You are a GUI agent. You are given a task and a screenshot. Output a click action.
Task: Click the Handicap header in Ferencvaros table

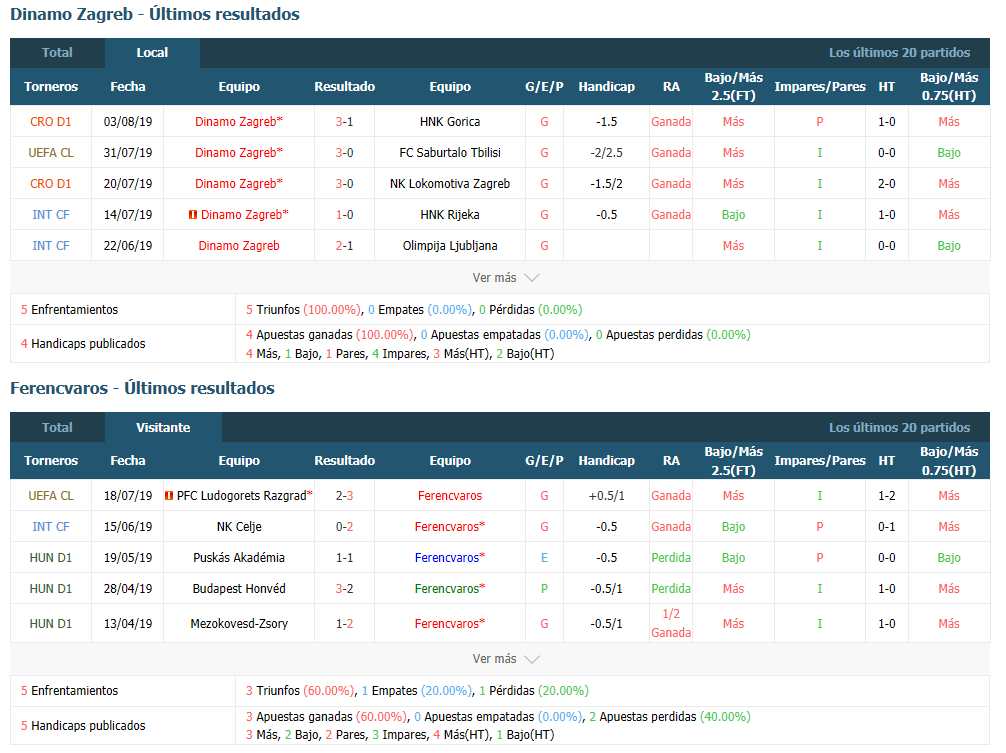[606, 461]
